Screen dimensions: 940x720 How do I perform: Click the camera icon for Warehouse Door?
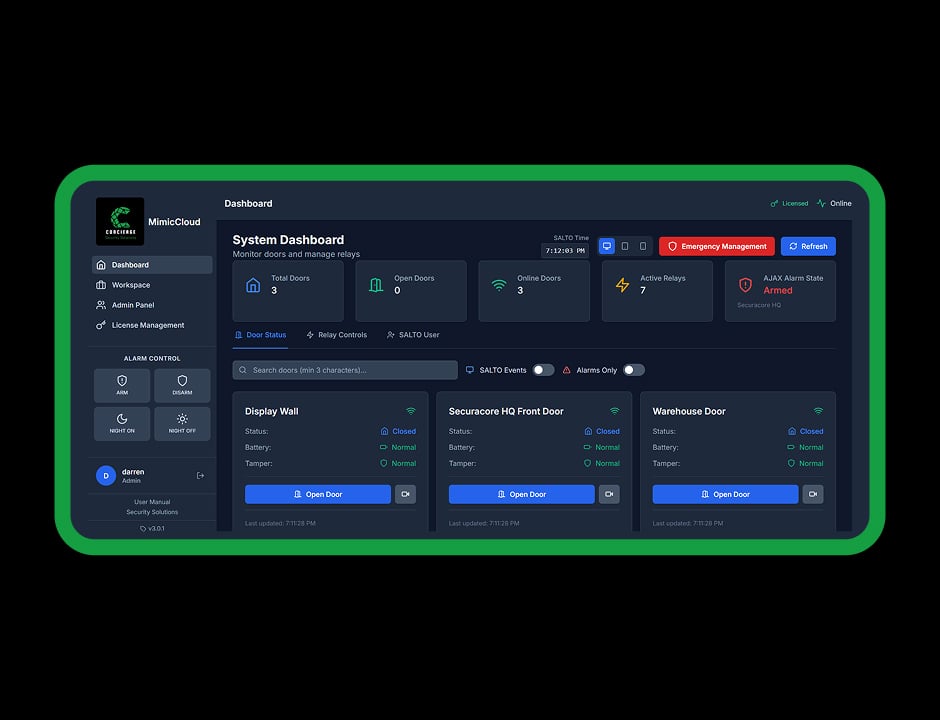pyautogui.click(x=813, y=494)
